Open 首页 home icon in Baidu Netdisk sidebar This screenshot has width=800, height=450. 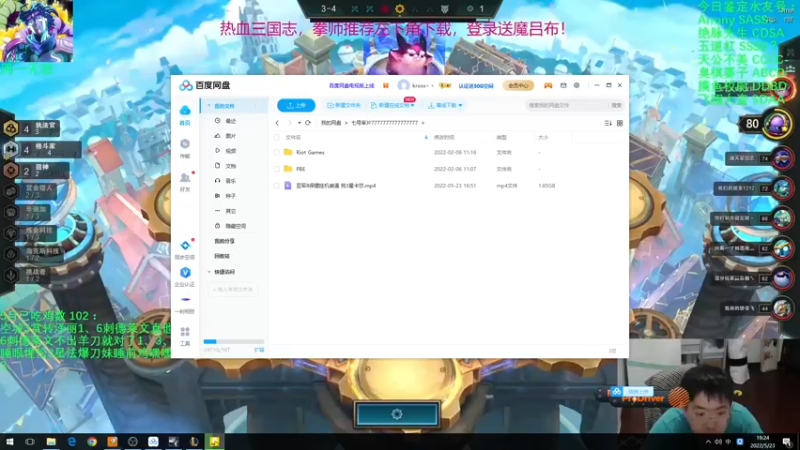[x=185, y=110]
